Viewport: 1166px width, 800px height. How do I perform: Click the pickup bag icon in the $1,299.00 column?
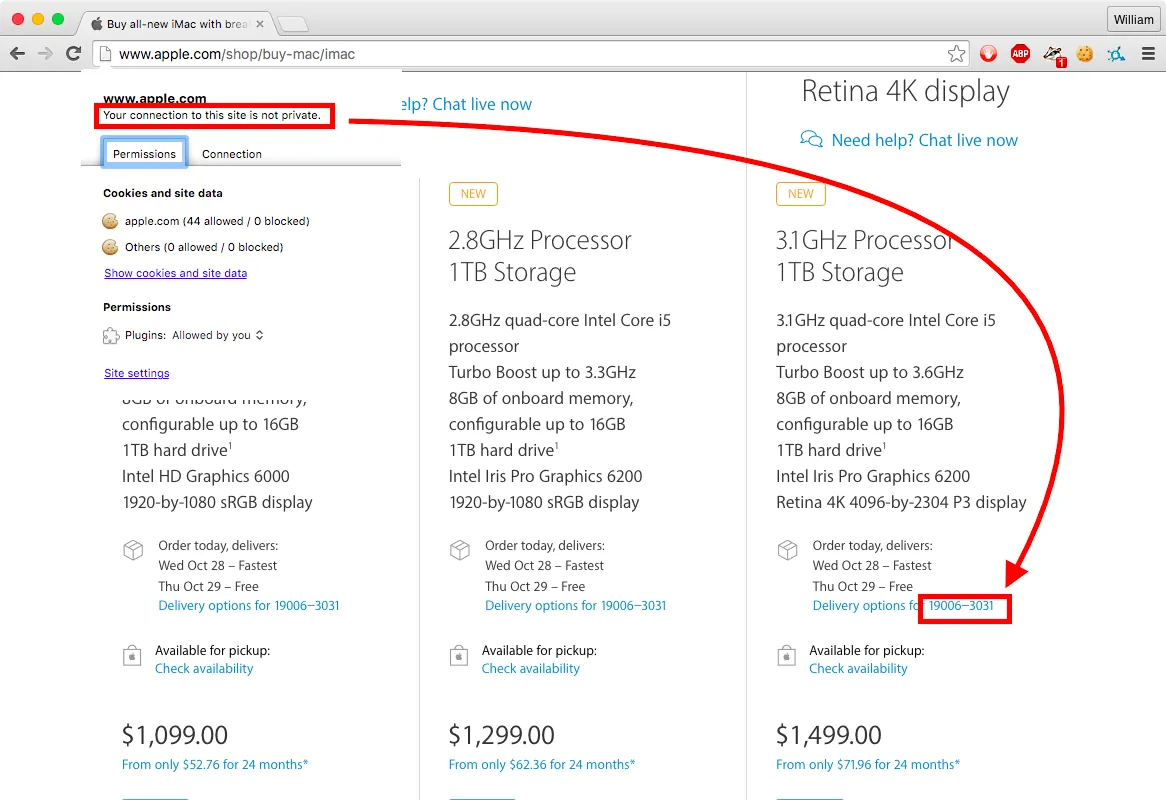pyautogui.click(x=460, y=656)
